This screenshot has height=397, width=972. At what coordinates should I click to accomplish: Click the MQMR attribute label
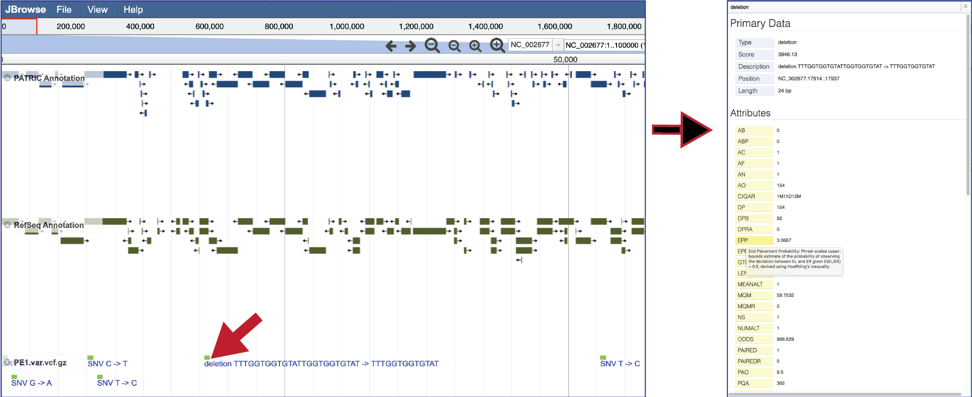pyautogui.click(x=754, y=306)
